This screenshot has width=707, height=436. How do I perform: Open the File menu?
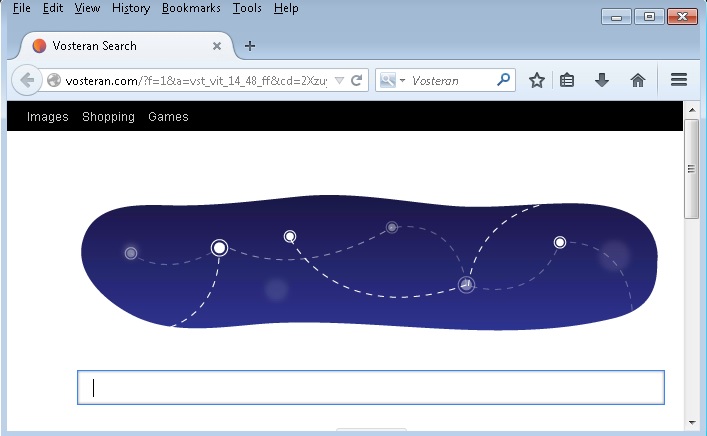(x=22, y=8)
